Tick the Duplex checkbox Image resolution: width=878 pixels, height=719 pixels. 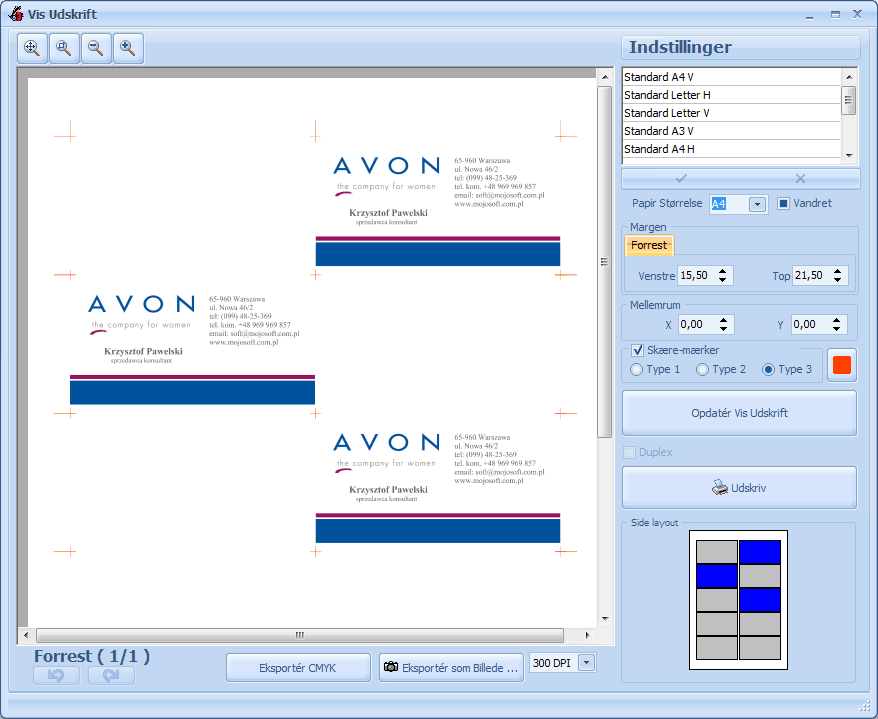(x=629, y=452)
